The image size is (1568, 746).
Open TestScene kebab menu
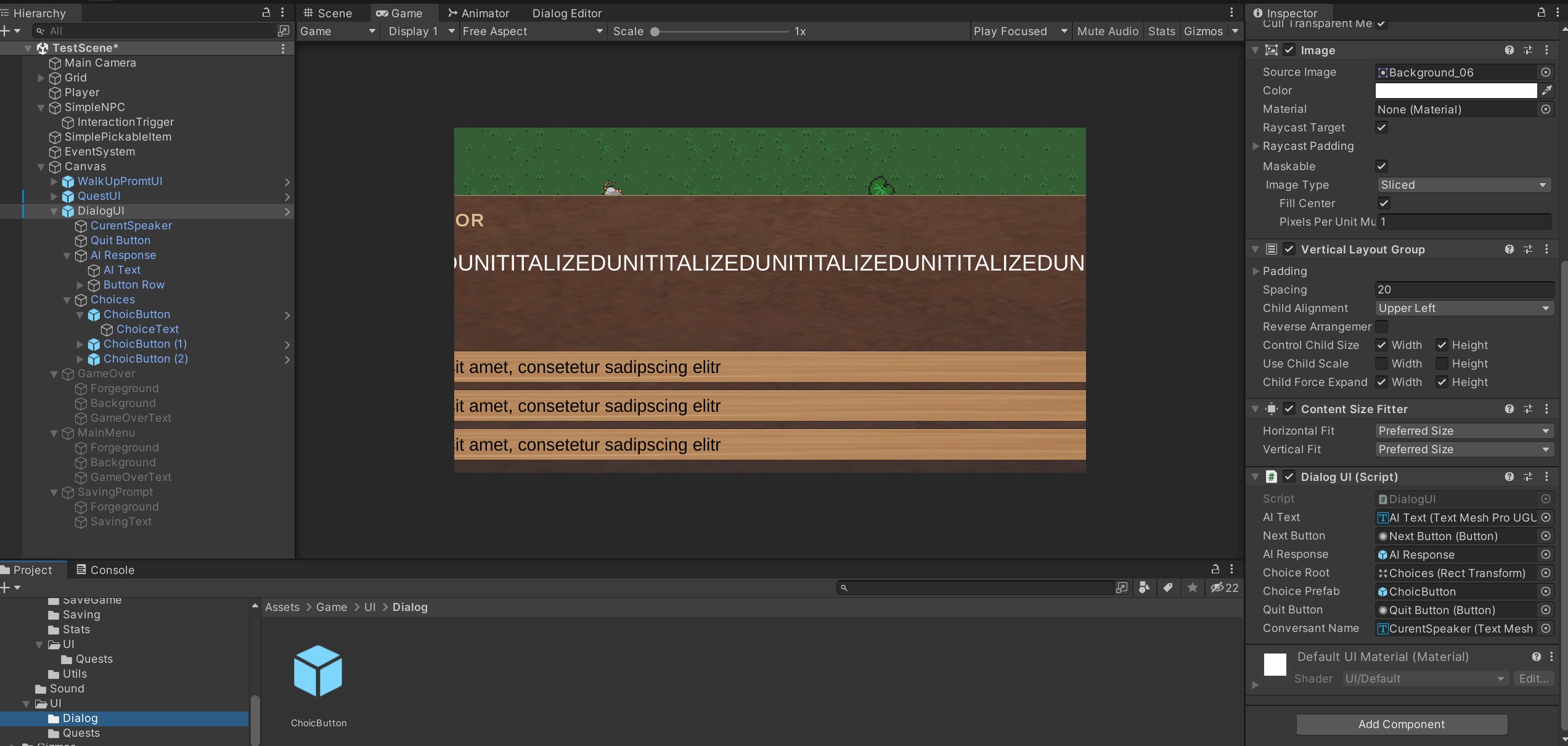[283, 48]
